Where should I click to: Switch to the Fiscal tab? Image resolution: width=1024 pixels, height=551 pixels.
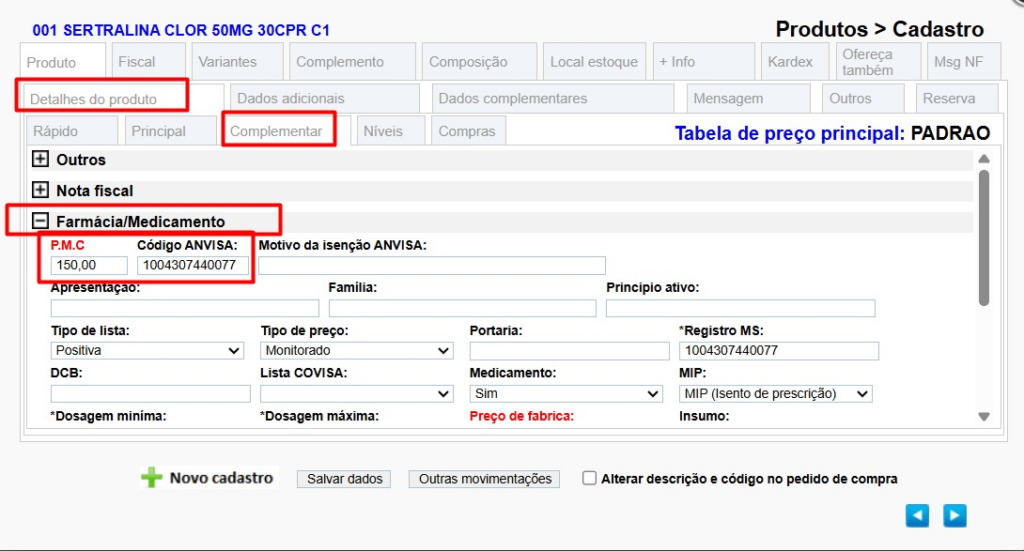click(x=149, y=61)
